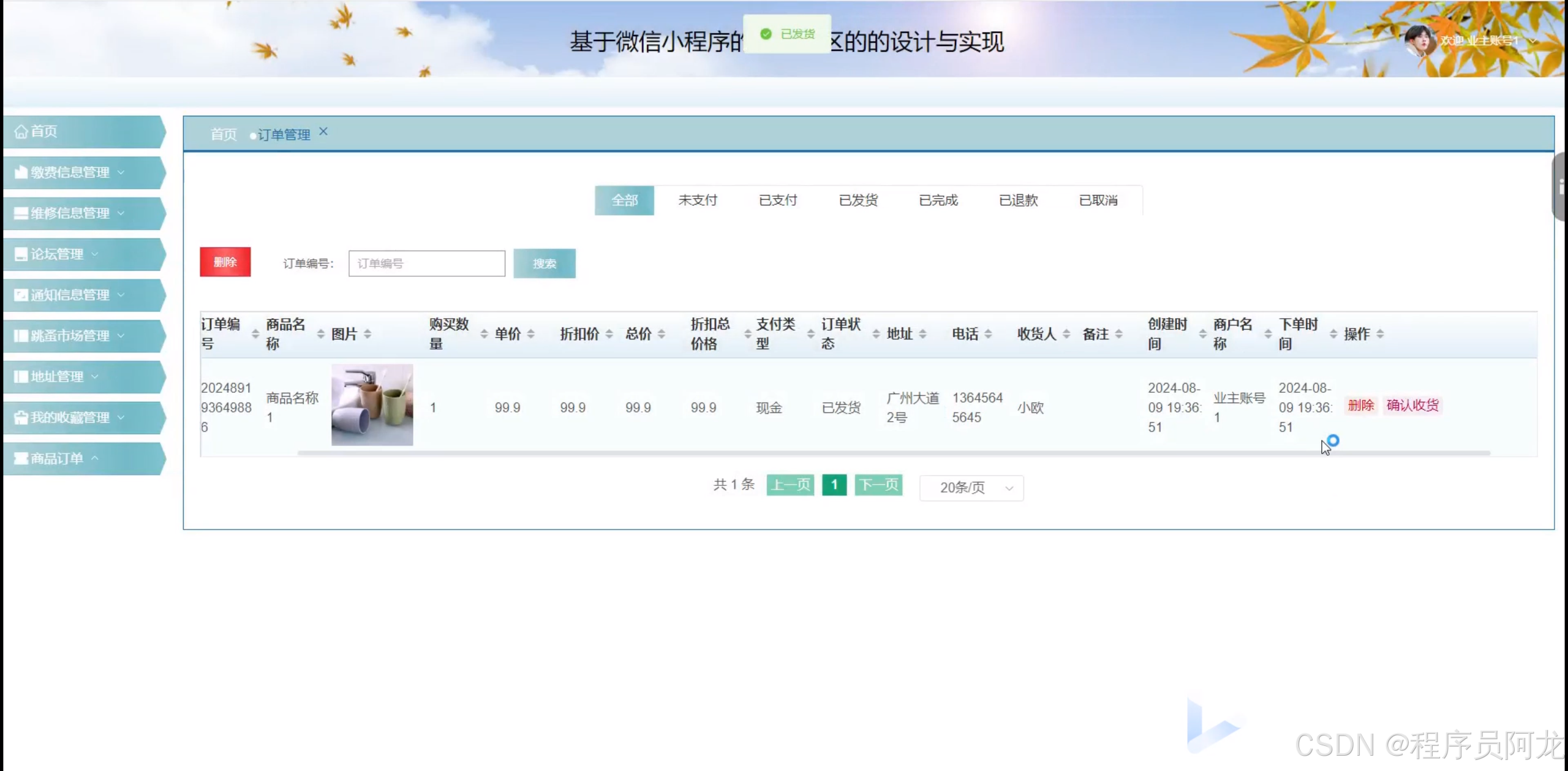
Task: Switch to the 已发货 filter tab
Action: pos(858,200)
